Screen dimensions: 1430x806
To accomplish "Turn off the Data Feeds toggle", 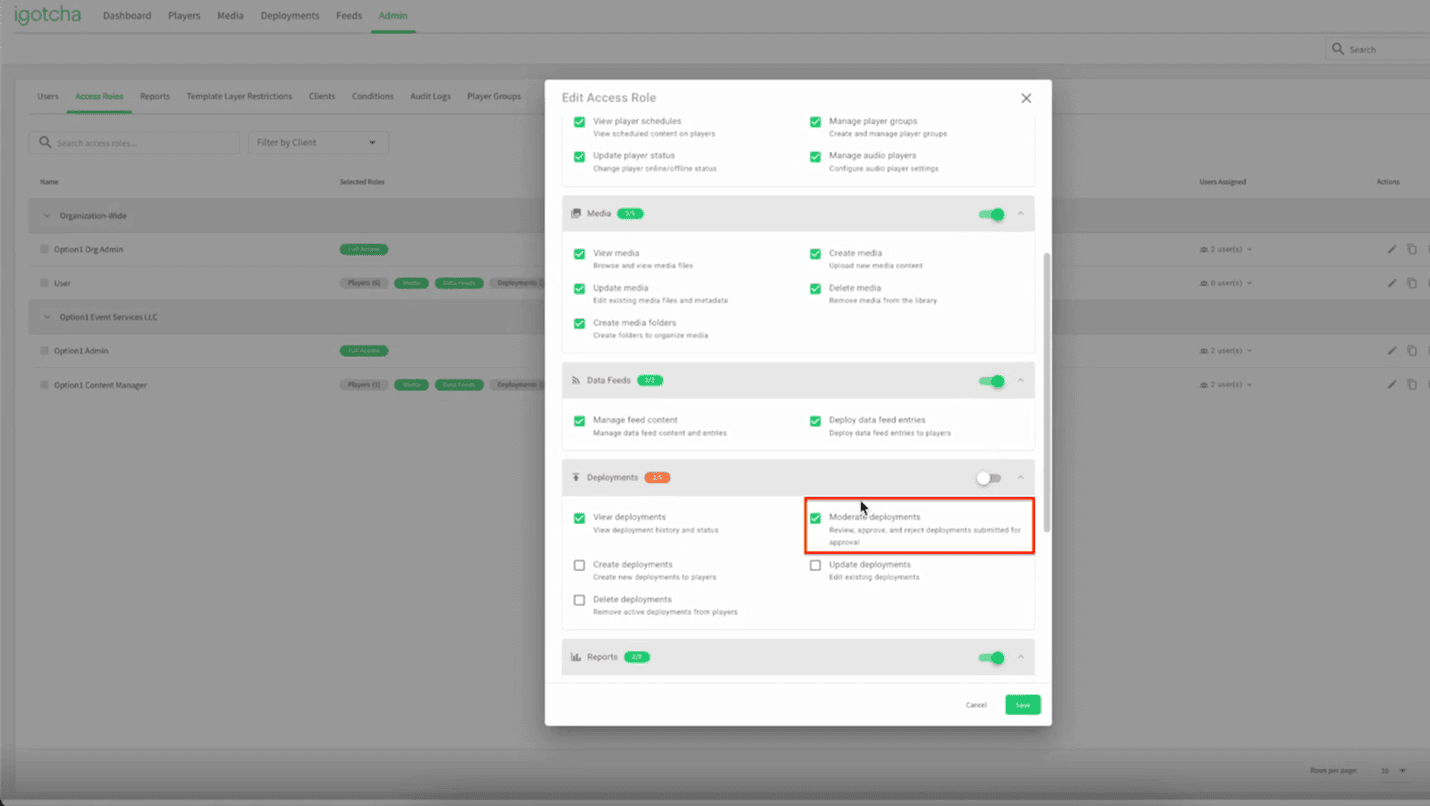I will (991, 381).
